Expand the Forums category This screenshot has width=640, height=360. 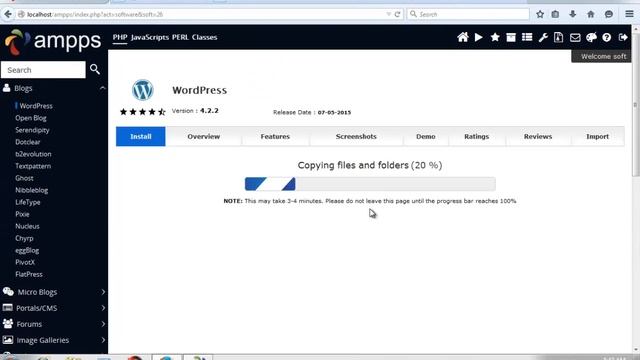(x=103, y=324)
